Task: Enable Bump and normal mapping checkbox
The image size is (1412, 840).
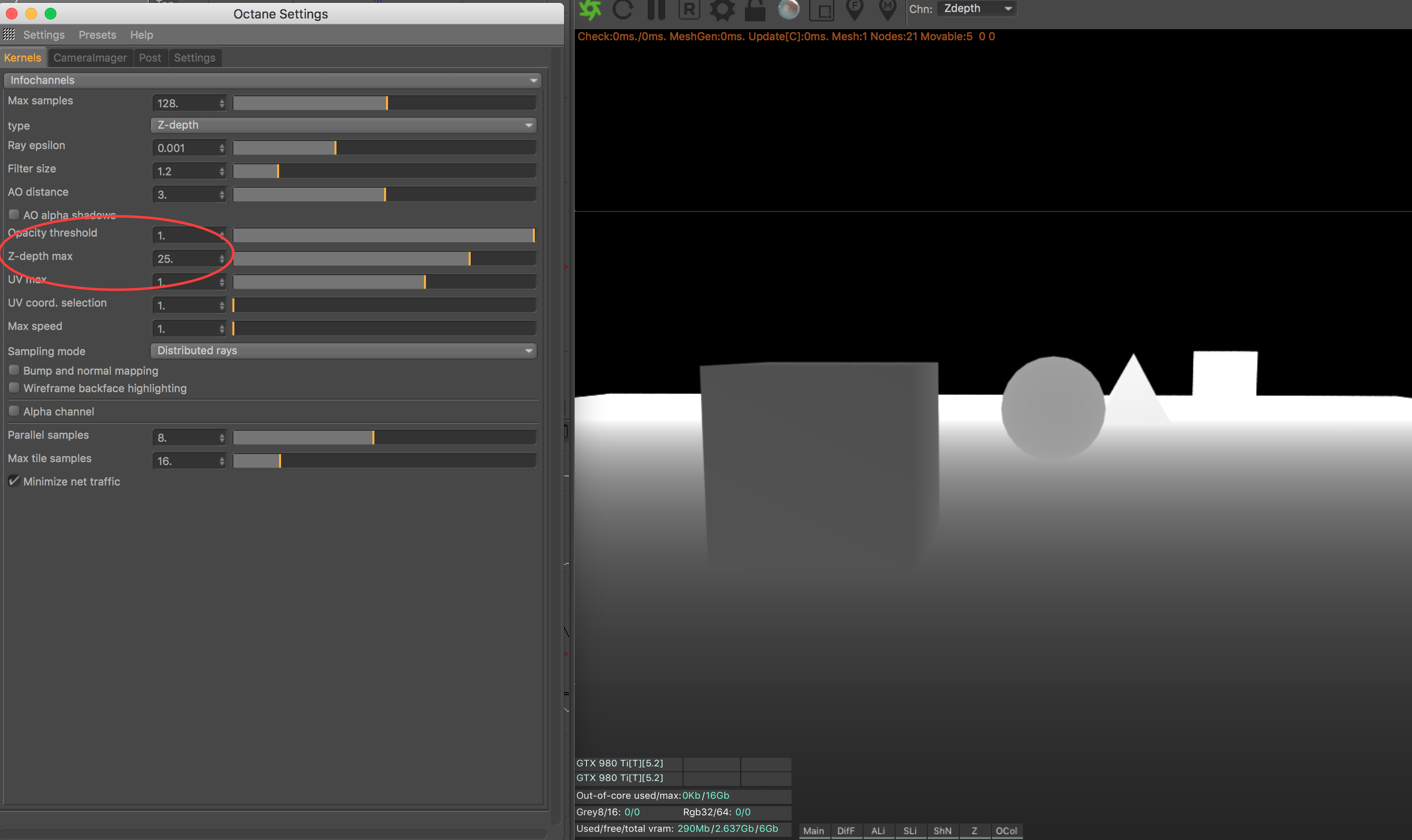Action: pyautogui.click(x=14, y=370)
